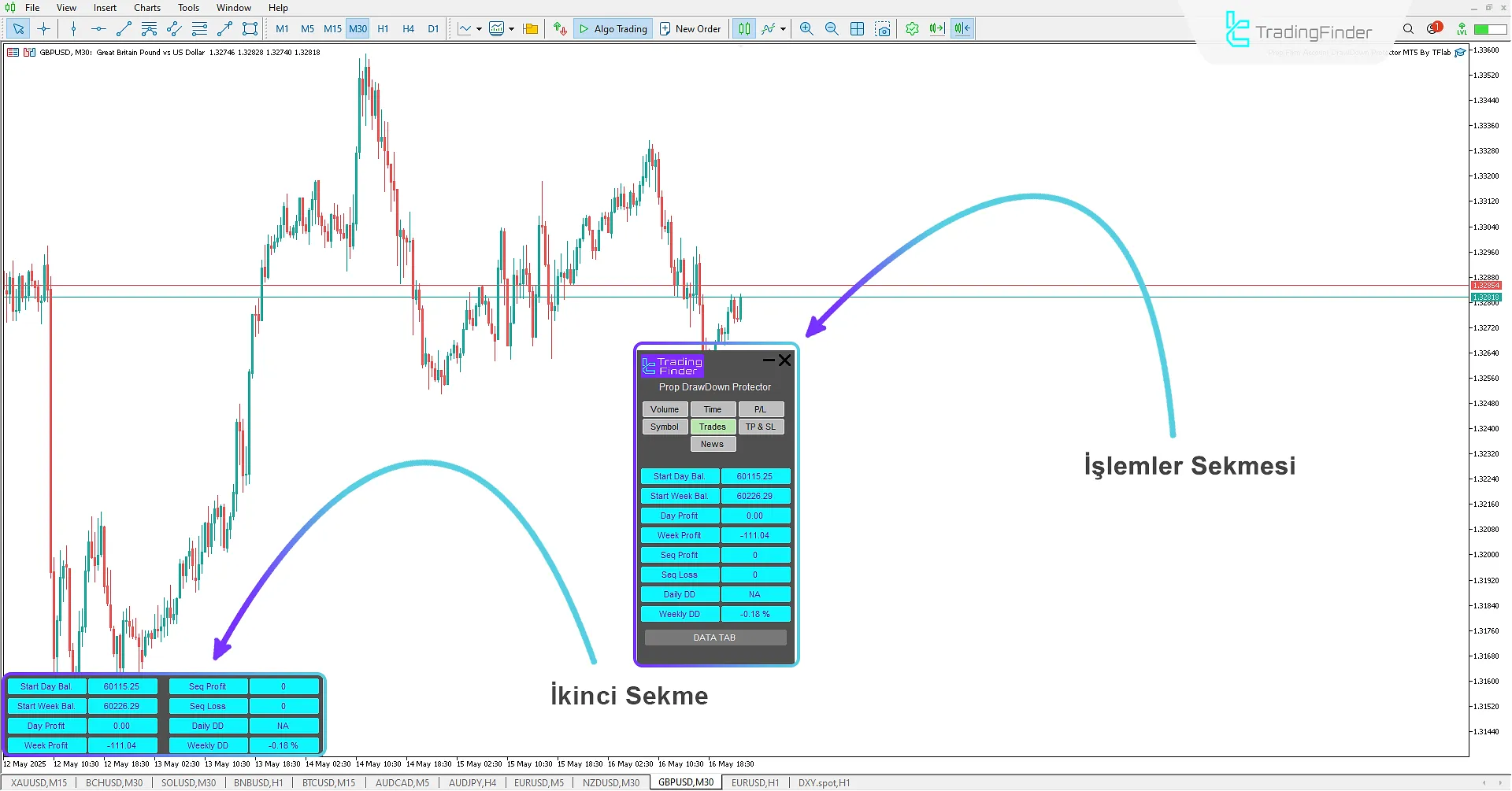The image size is (1512, 791).
Task: Select the shapes rectangle drawing tool
Action: (250, 29)
